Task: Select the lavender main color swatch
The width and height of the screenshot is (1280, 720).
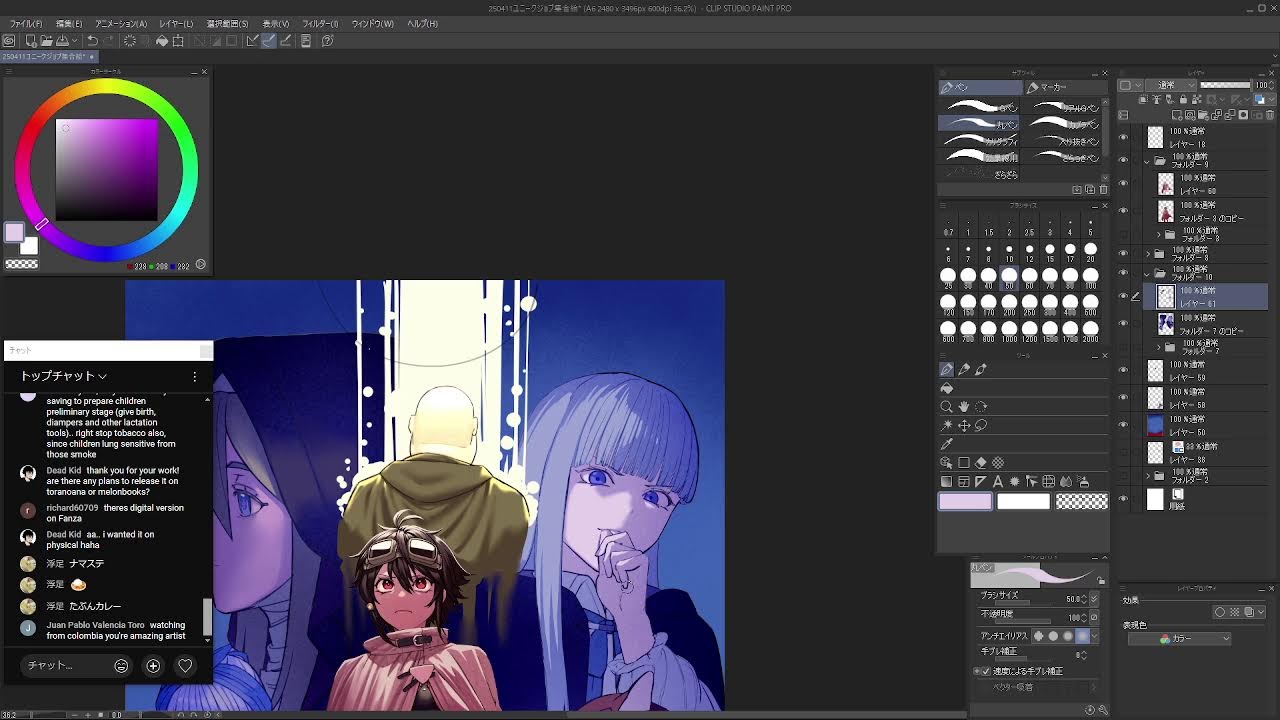Action: (x=965, y=502)
